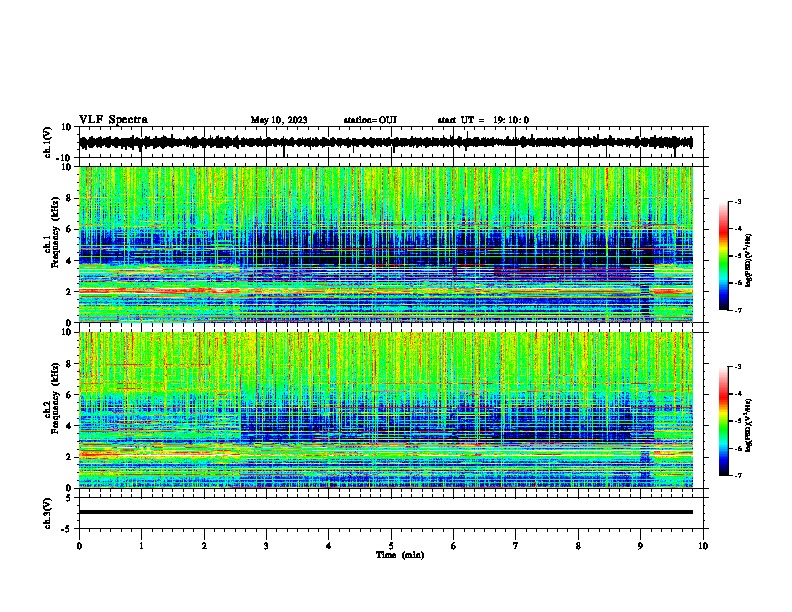The height and width of the screenshot is (612, 792).
Task: Click the time axis tick label '0'
Action: pos(79,546)
